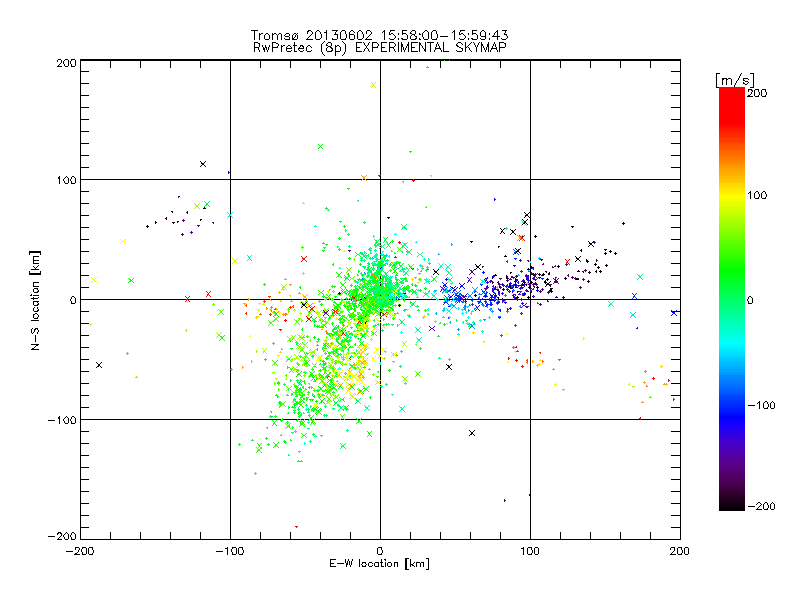800x600 pixels.
Task: Click the y-axis tick label '-200'
Action: tap(62, 536)
